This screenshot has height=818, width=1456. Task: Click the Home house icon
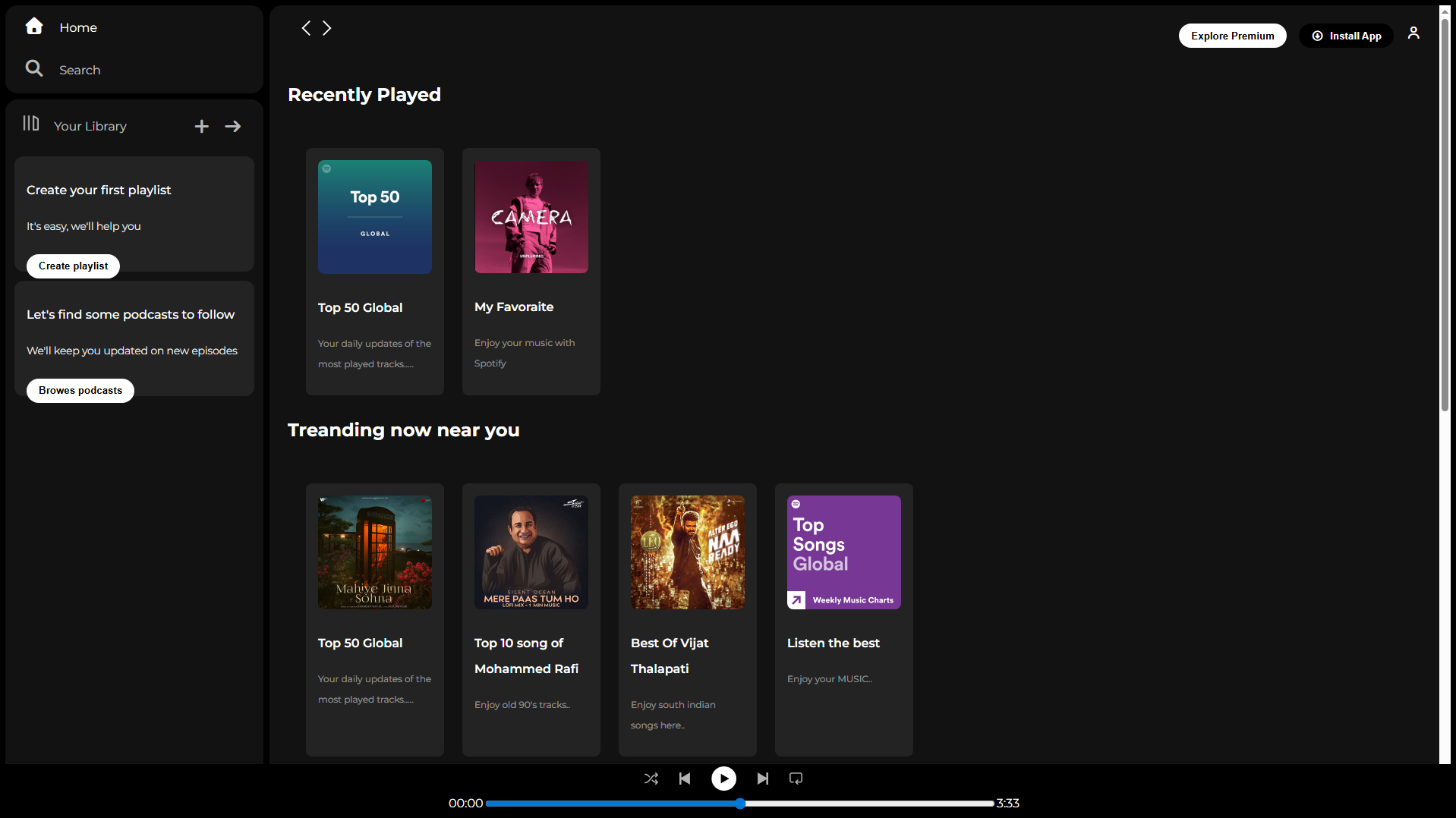(34, 27)
